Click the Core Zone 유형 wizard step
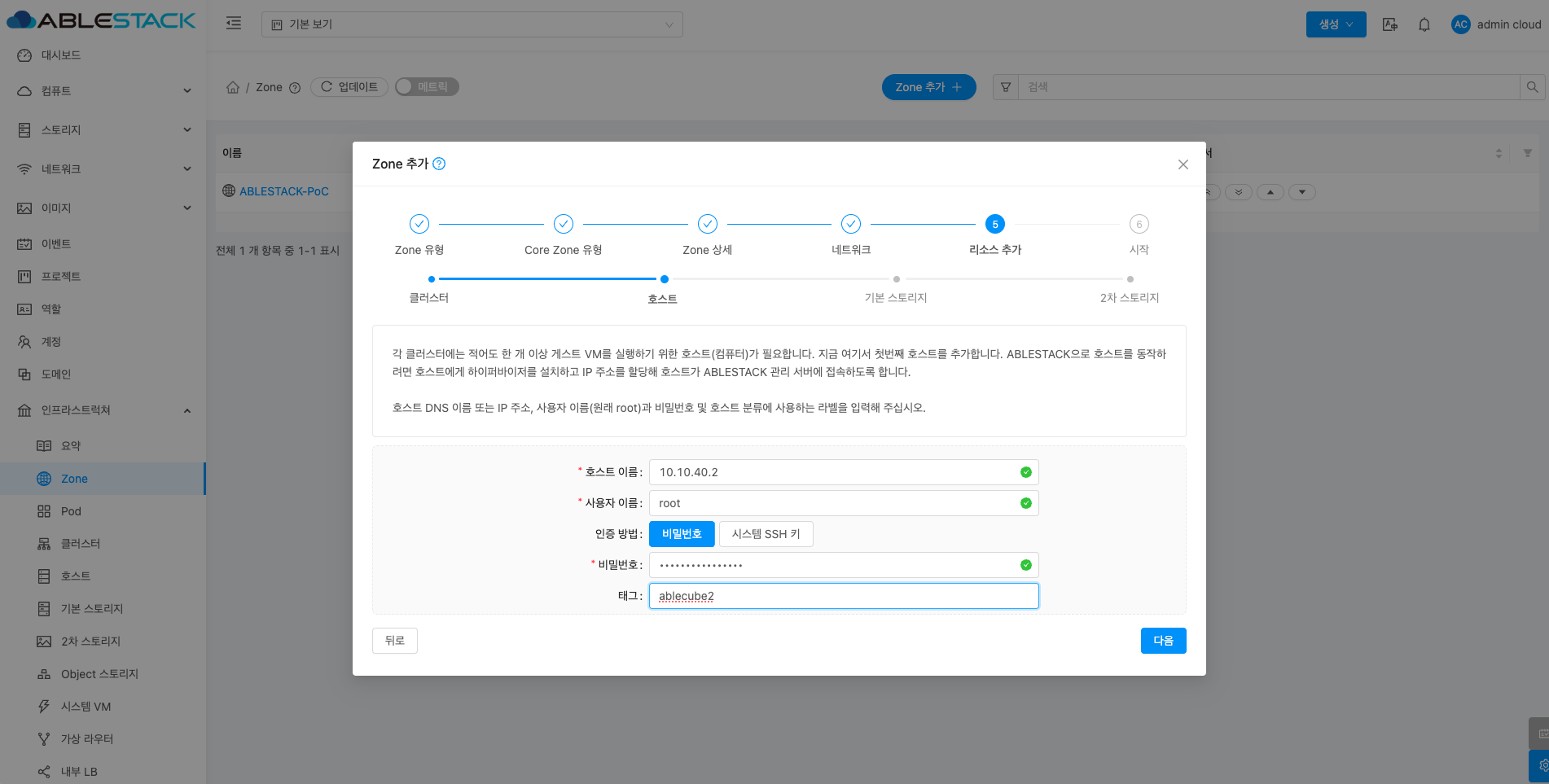 (564, 235)
